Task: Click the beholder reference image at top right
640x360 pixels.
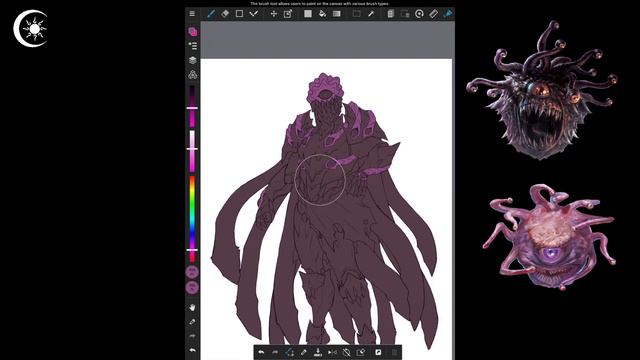Action: click(542, 91)
